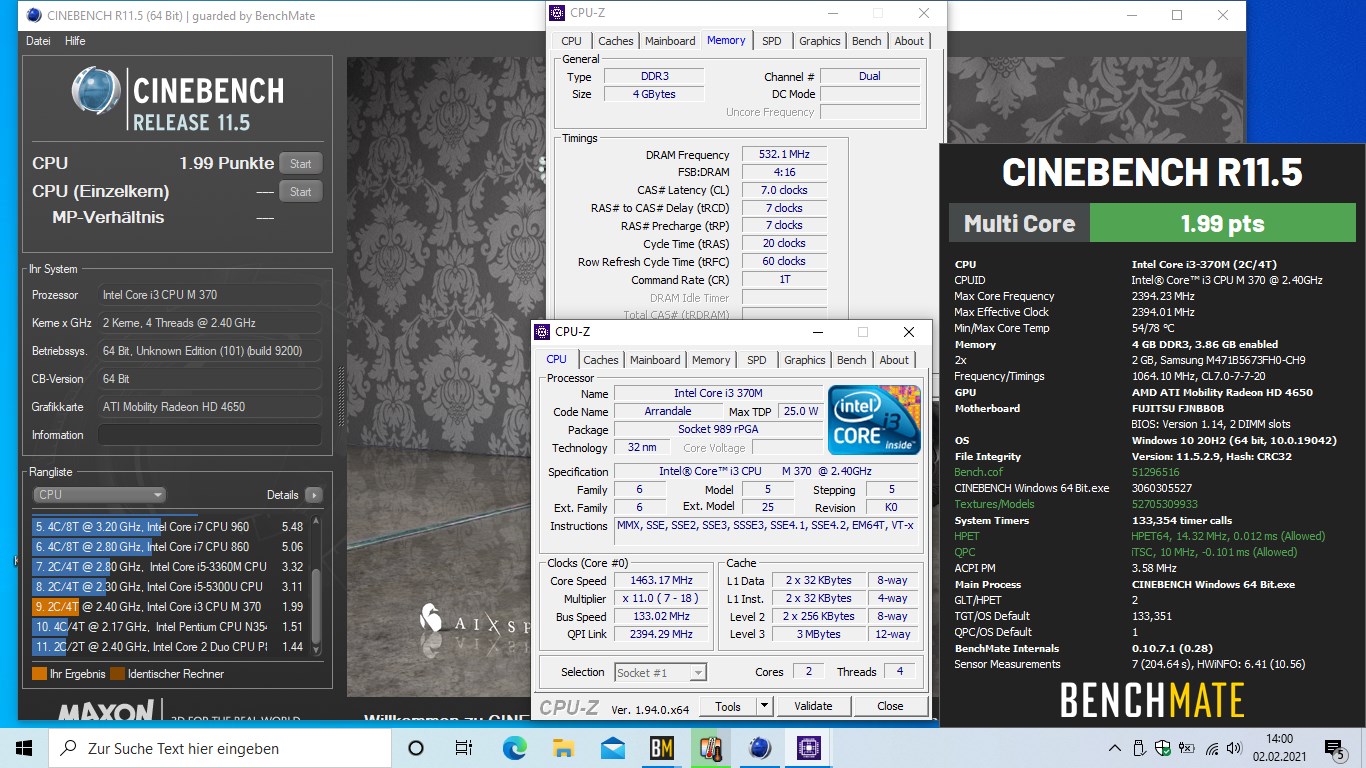
Task: Open Windows Security shield tray icon
Action: coord(1163,748)
